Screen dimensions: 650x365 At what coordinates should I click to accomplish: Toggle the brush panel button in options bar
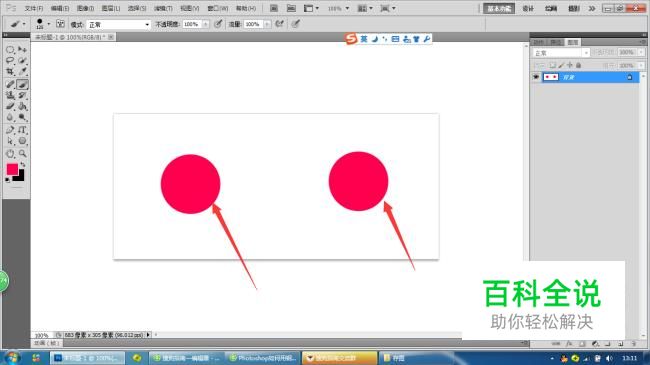[x=60, y=24]
